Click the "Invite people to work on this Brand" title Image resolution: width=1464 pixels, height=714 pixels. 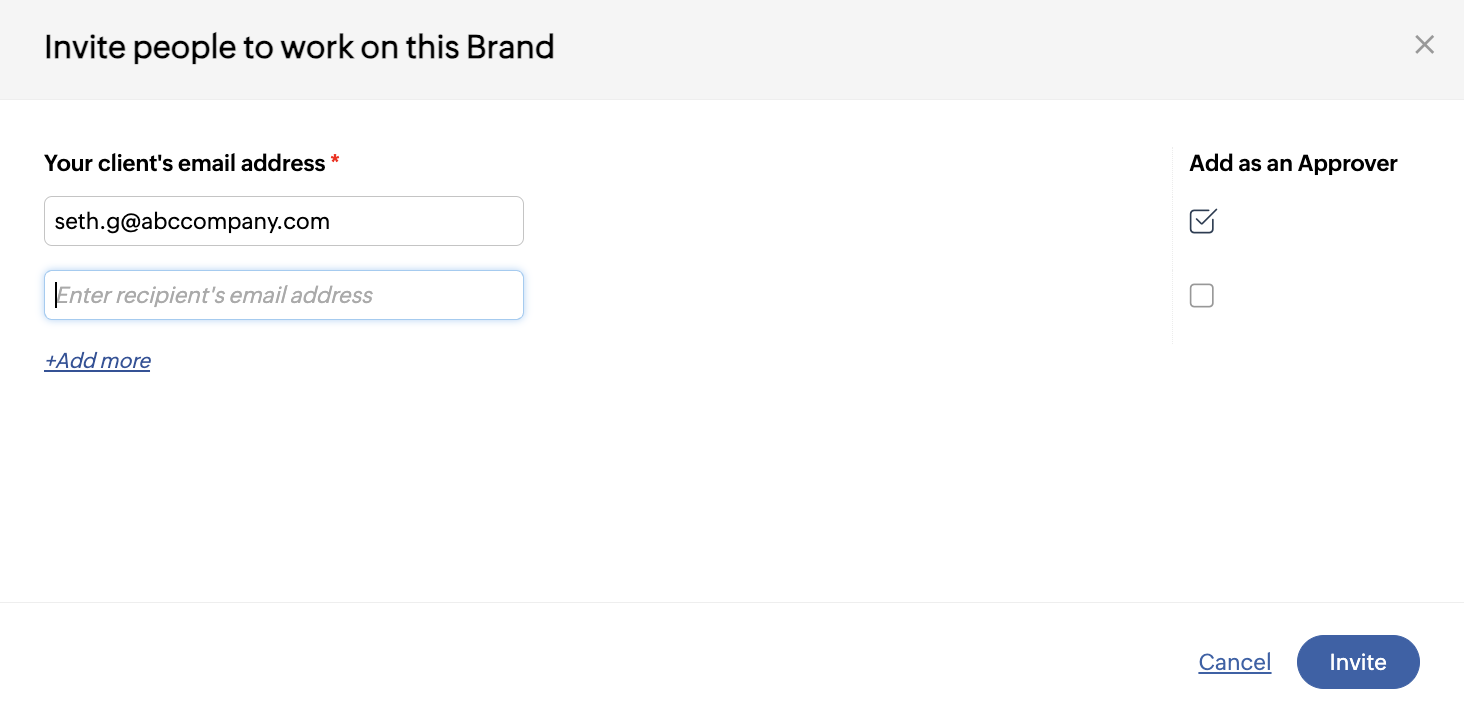(x=299, y=47)
